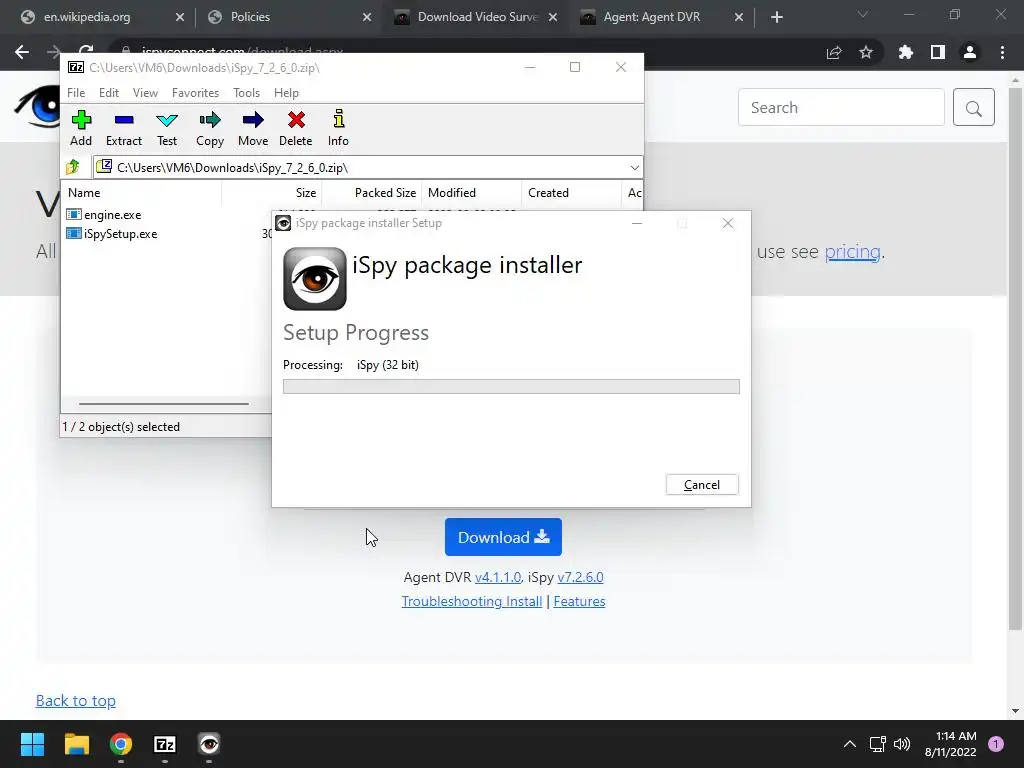Share this page from the address bar
The image size is (1024, 768).
834,52
